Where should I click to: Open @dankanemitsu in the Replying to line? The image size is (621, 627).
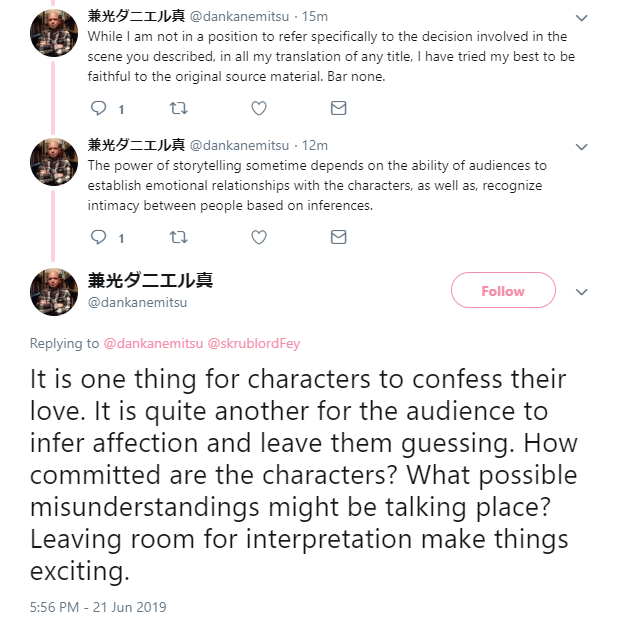153,343
